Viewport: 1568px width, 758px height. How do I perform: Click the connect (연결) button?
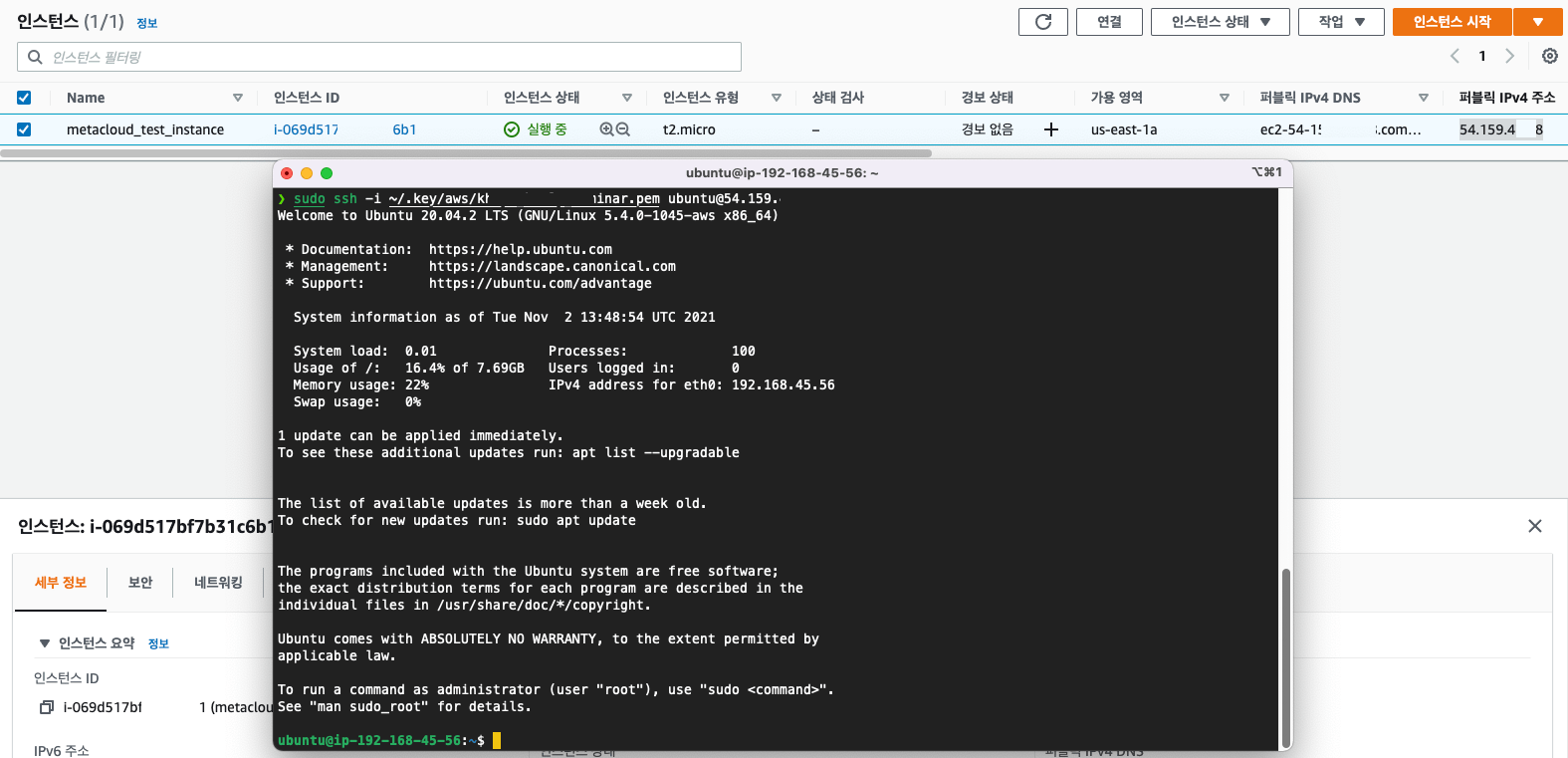tap(1109, 22)
